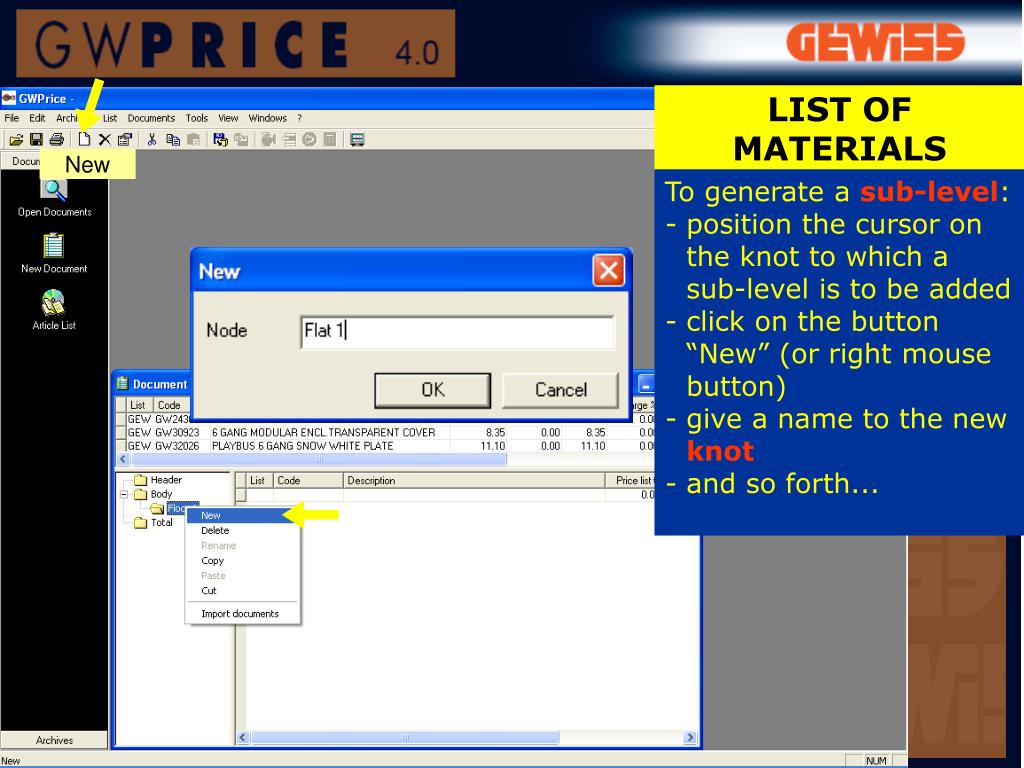Click the New blank page toolbar icon
1024x768 pixels.
(84, 139)
